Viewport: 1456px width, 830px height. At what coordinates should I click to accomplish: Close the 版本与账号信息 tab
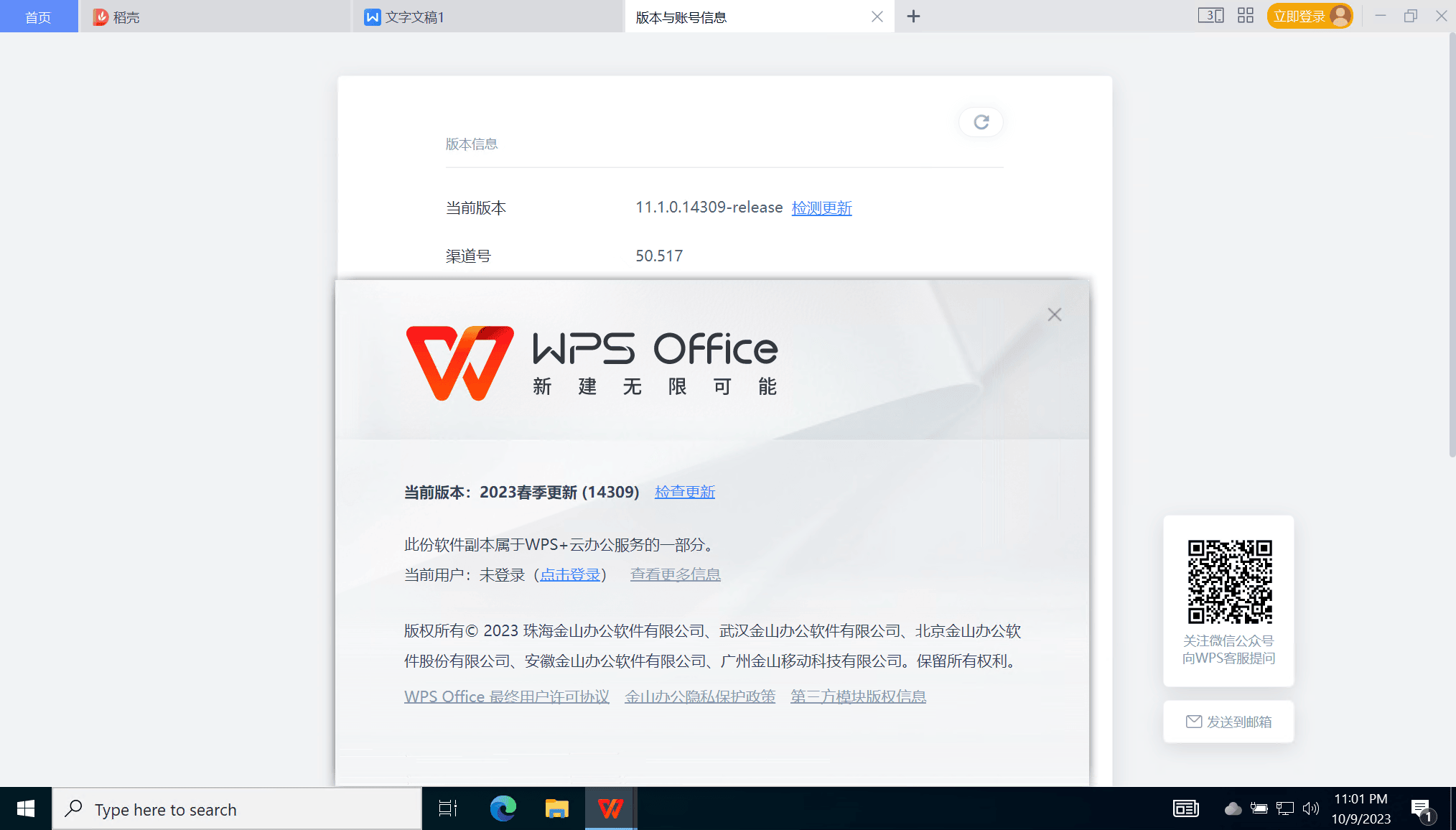[x=877, y=17]
